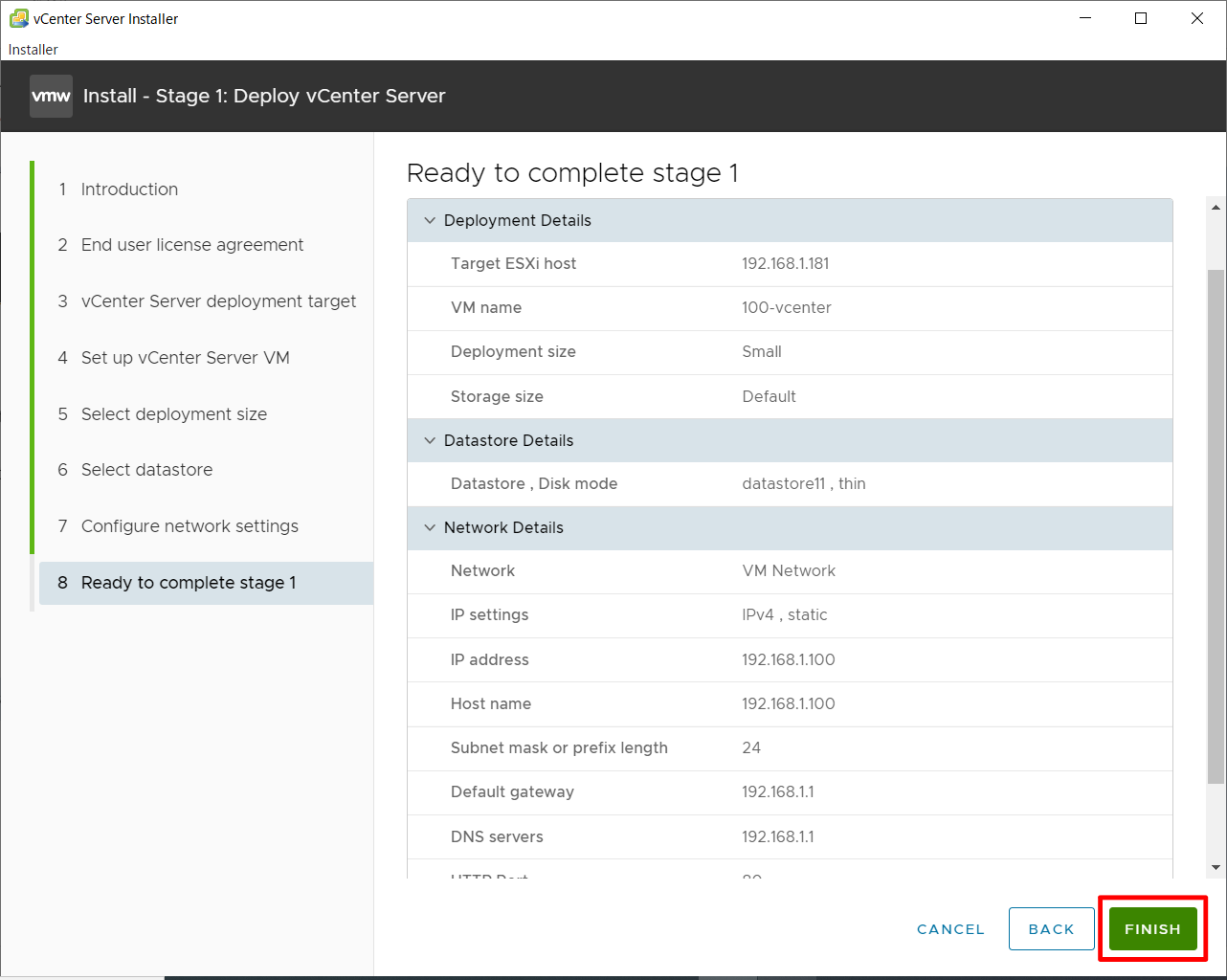Click the prefix length value 24
The height and width of the screenshot is (980, 1227).
coord(751,748)
